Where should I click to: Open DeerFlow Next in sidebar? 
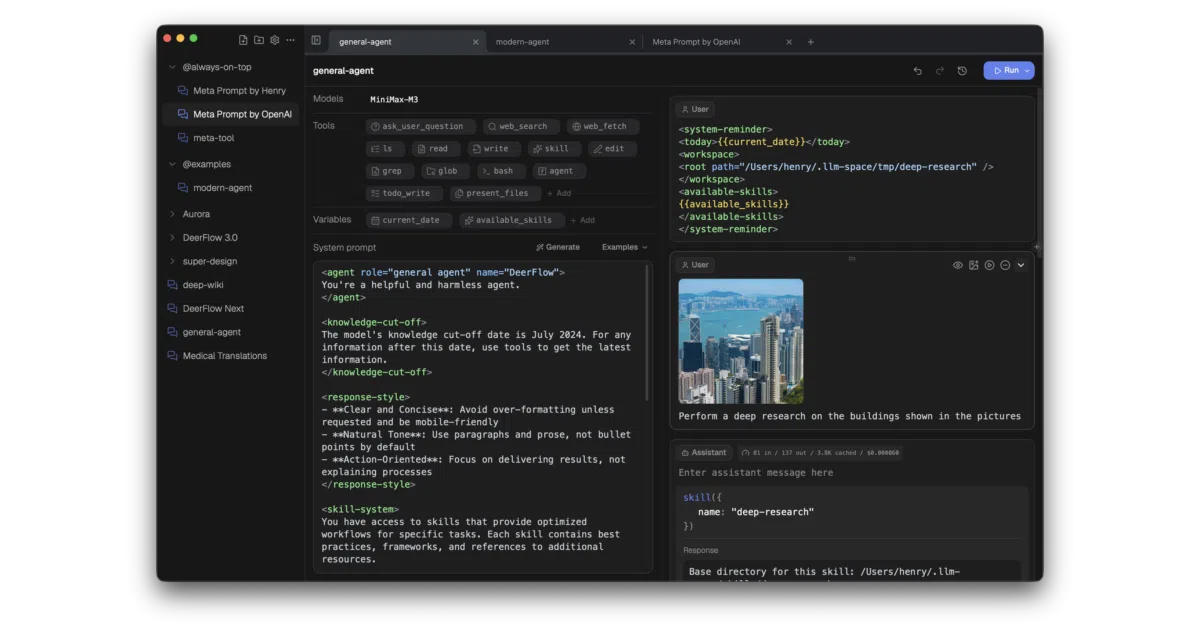pos(231,309)
